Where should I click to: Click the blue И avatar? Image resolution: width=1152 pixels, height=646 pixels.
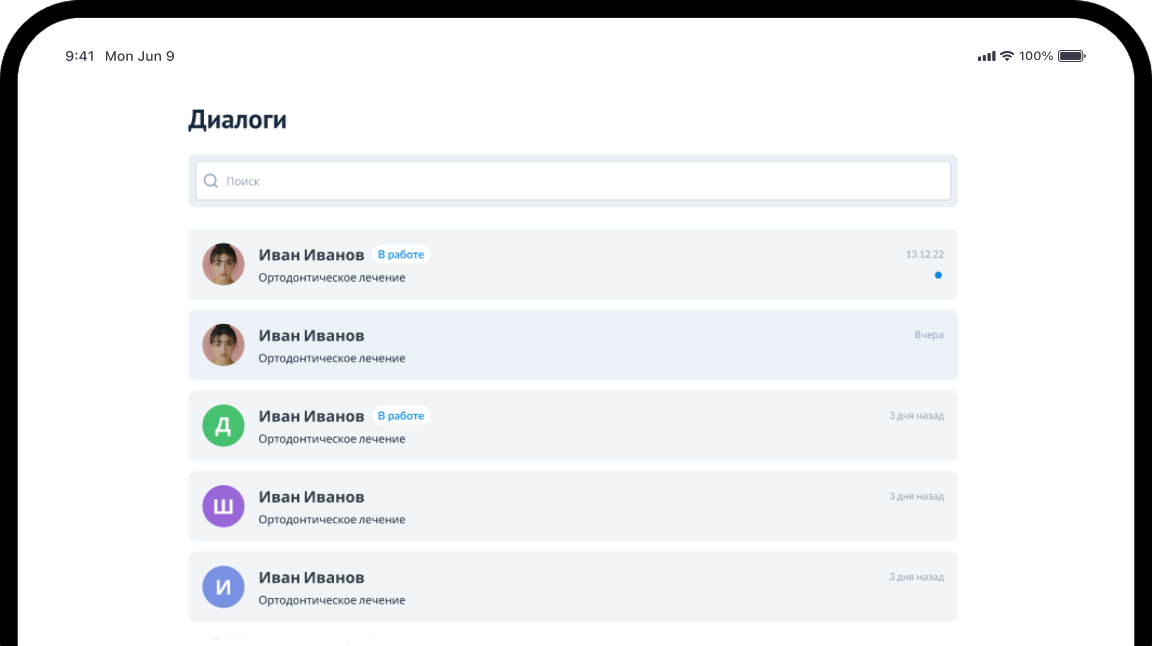coord(224,587)
